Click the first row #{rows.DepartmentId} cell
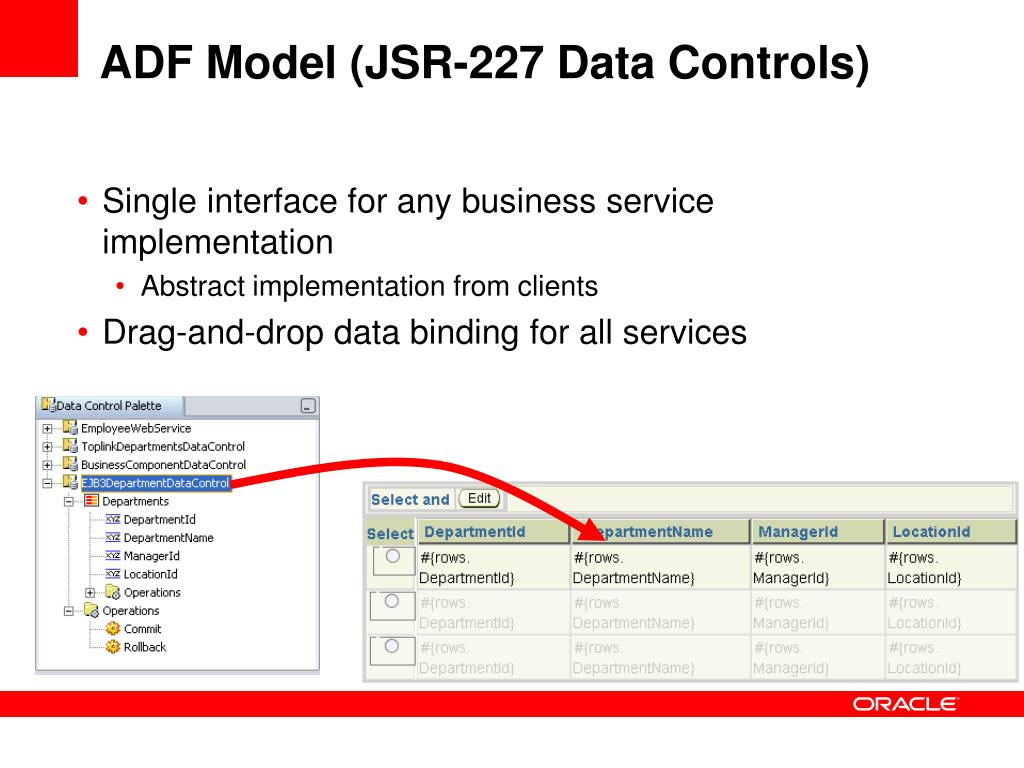Screen dimensions: 1024x768 point(494,568)
